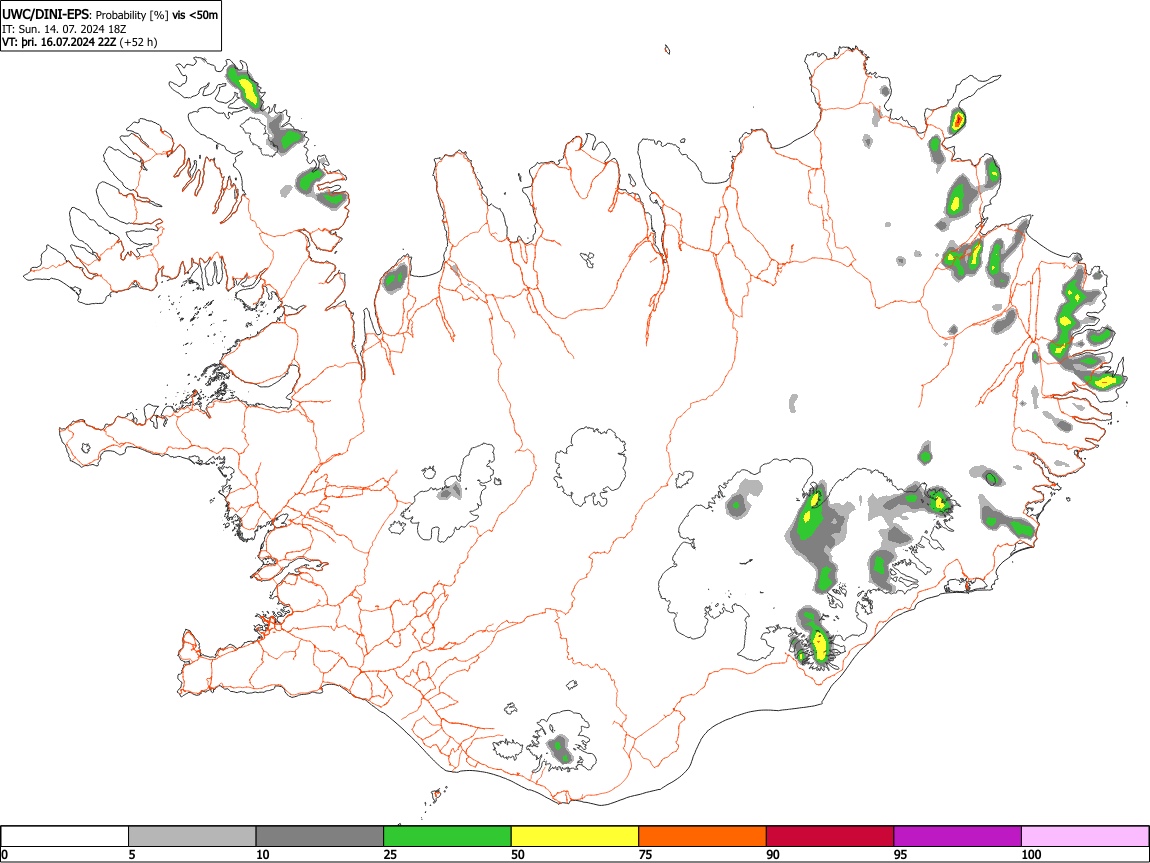Click the 'UWC/DINI-EPS' title text
The height and width of the screenshot is (863, 1150).
point(47,15)
